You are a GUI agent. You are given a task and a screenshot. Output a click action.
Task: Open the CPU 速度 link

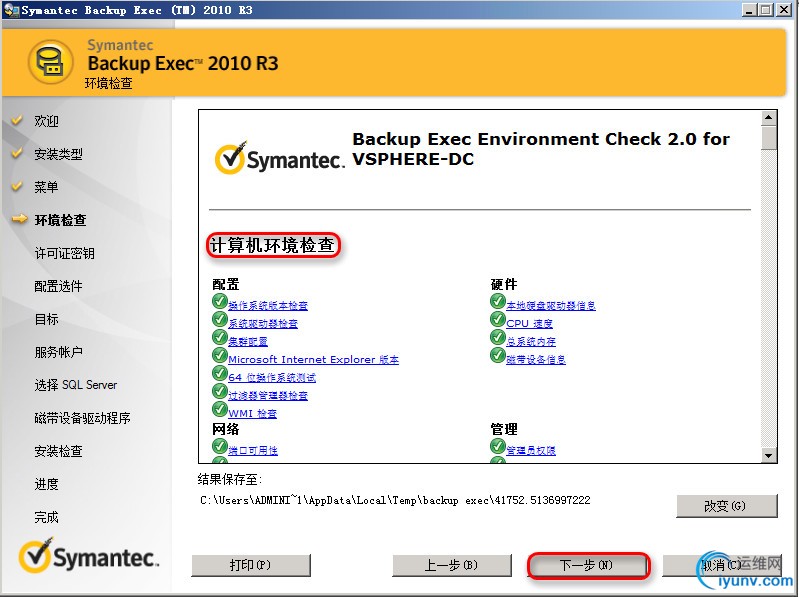click(x=529, y=323)
